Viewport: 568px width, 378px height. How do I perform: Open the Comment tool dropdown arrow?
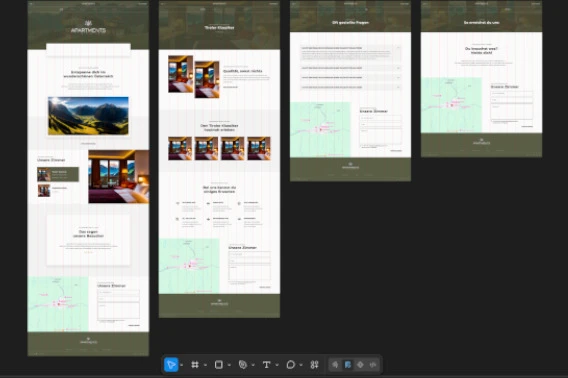[301, 365]
